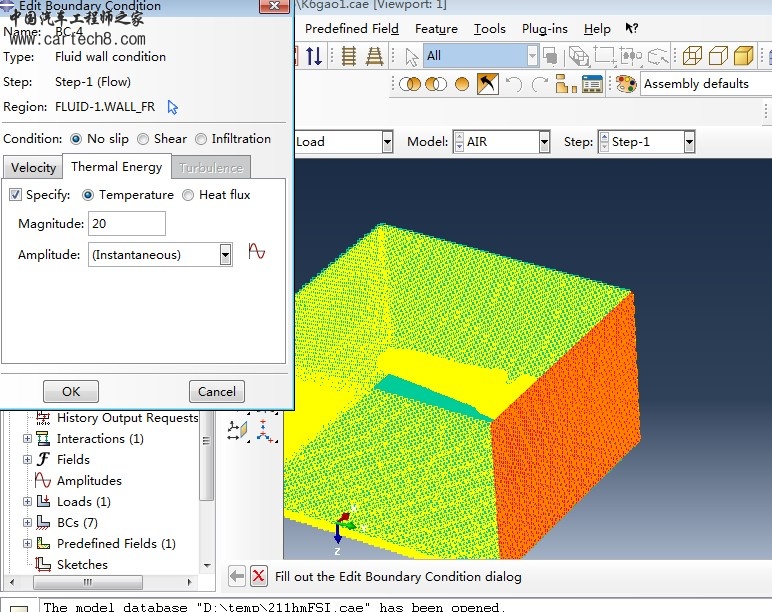Expand the BCs (7) tree node

(x=28, y=523)
